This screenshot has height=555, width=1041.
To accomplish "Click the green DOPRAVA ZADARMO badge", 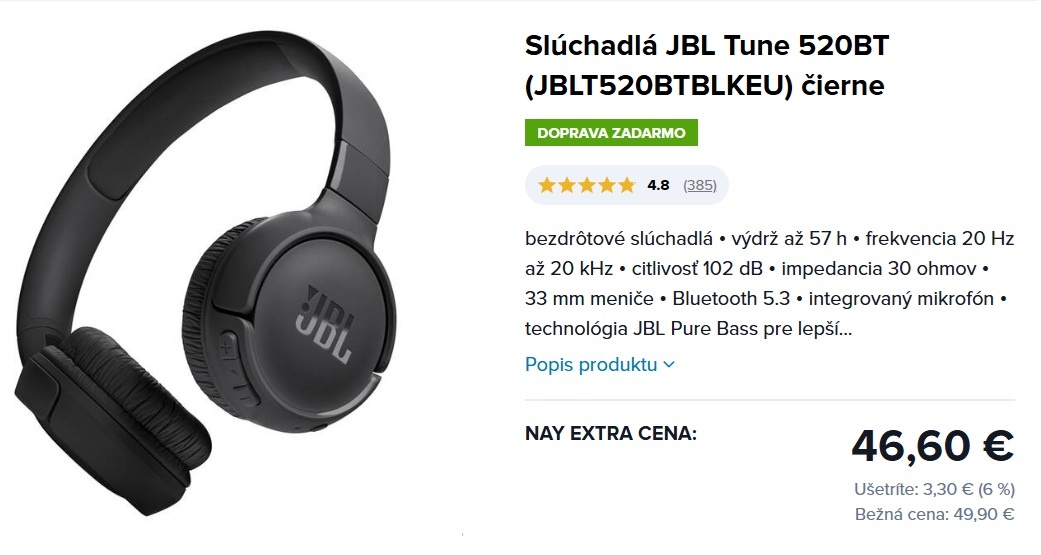I will pyautogui.click(x=611, y=133).
